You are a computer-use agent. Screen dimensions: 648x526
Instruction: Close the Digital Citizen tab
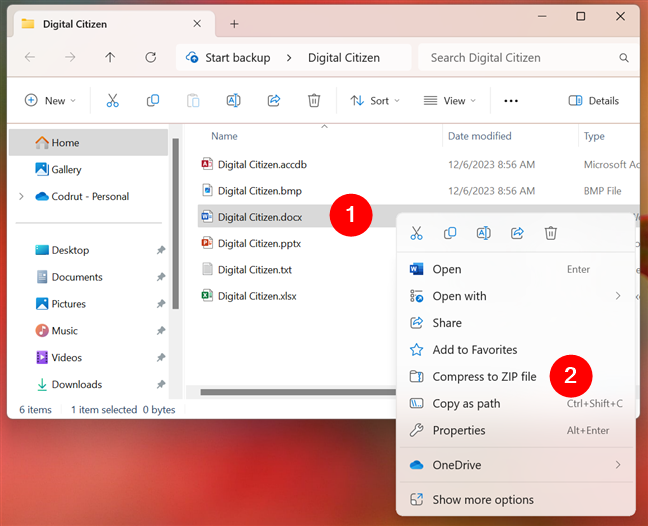coord(197,24)
